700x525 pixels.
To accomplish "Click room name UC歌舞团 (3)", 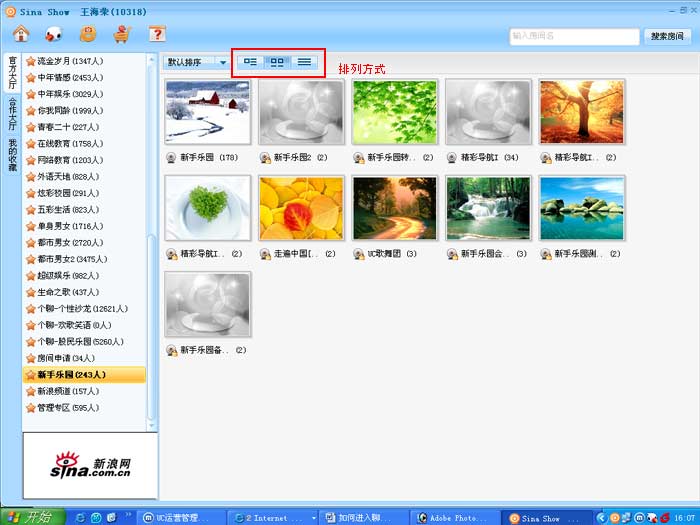I will (x=392, y=254).
